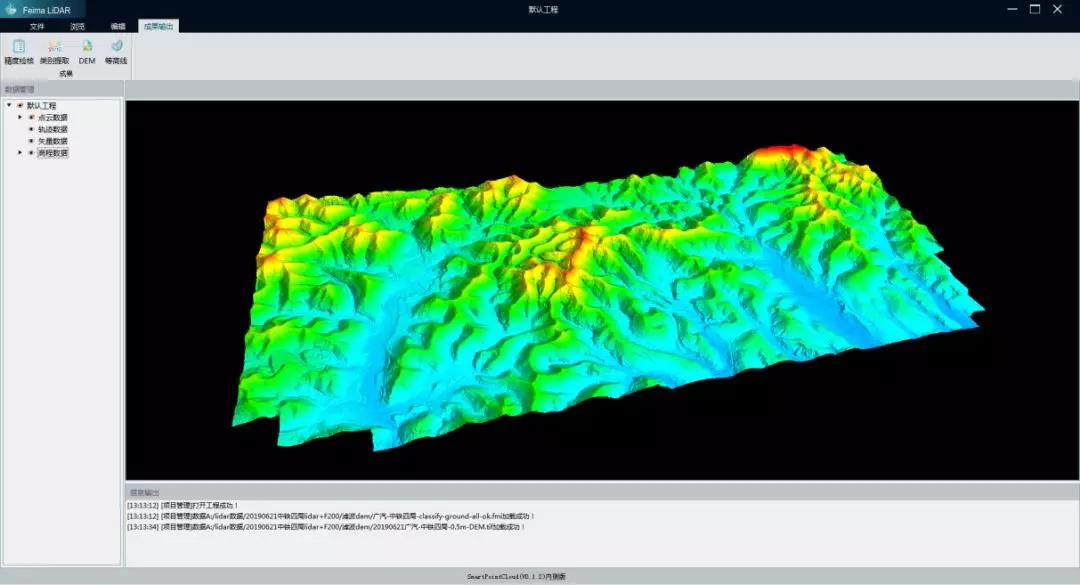
Task: Click the Feima LiDAR logo icon
Action: click(11, 9)
